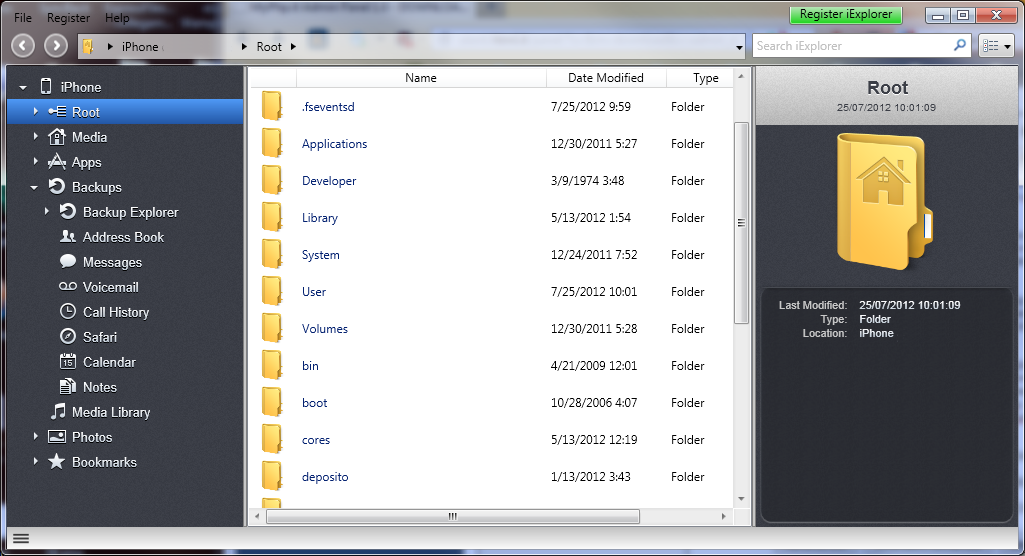This screenshot has height=556, width=1025.
Task: Open the view options dropdown
Action: point(997,46)
